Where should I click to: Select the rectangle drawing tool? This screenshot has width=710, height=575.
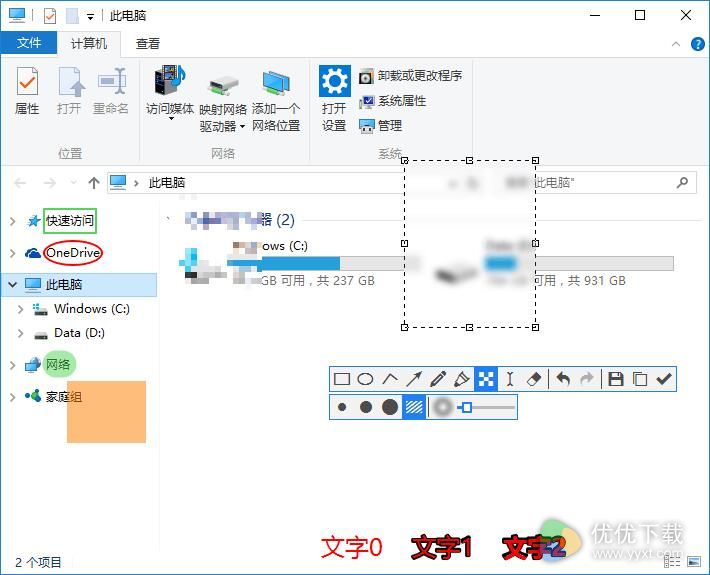(x=341, y=379)
